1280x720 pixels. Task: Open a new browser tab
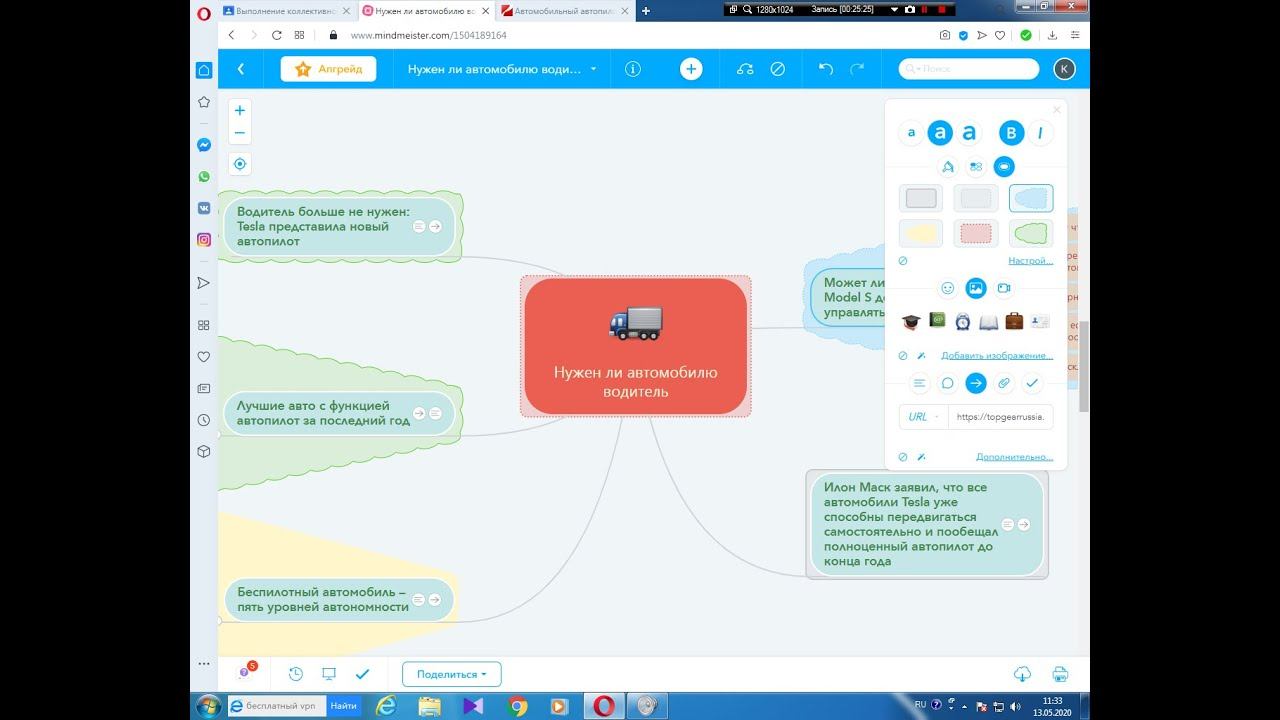coord(646,11)
